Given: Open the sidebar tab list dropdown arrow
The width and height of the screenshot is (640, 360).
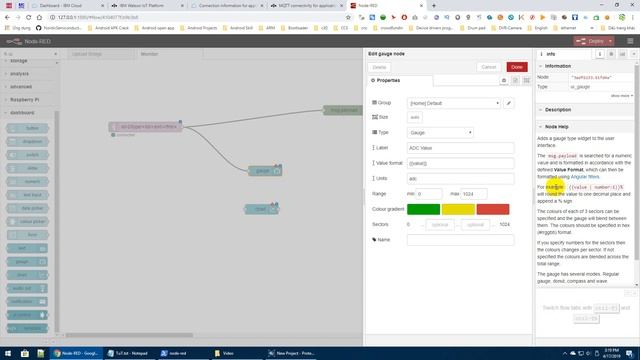Looking at the screenshot, I should pos(634,54).
